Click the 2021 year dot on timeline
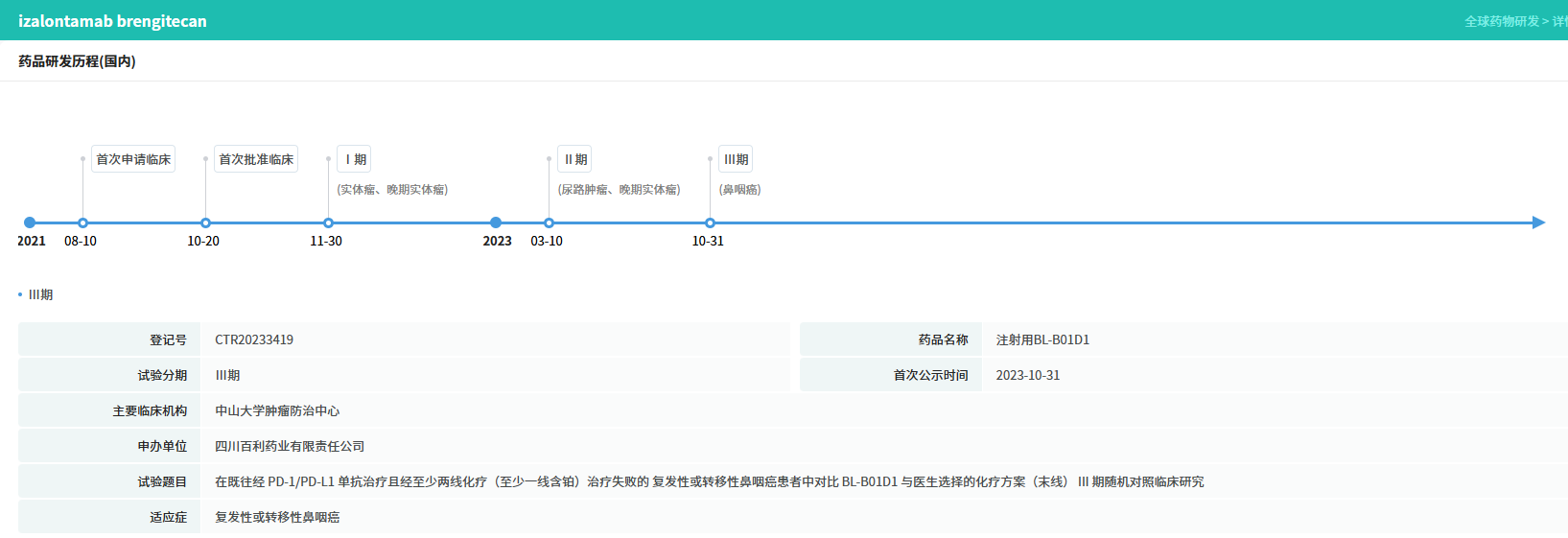 tap(30, 222)
